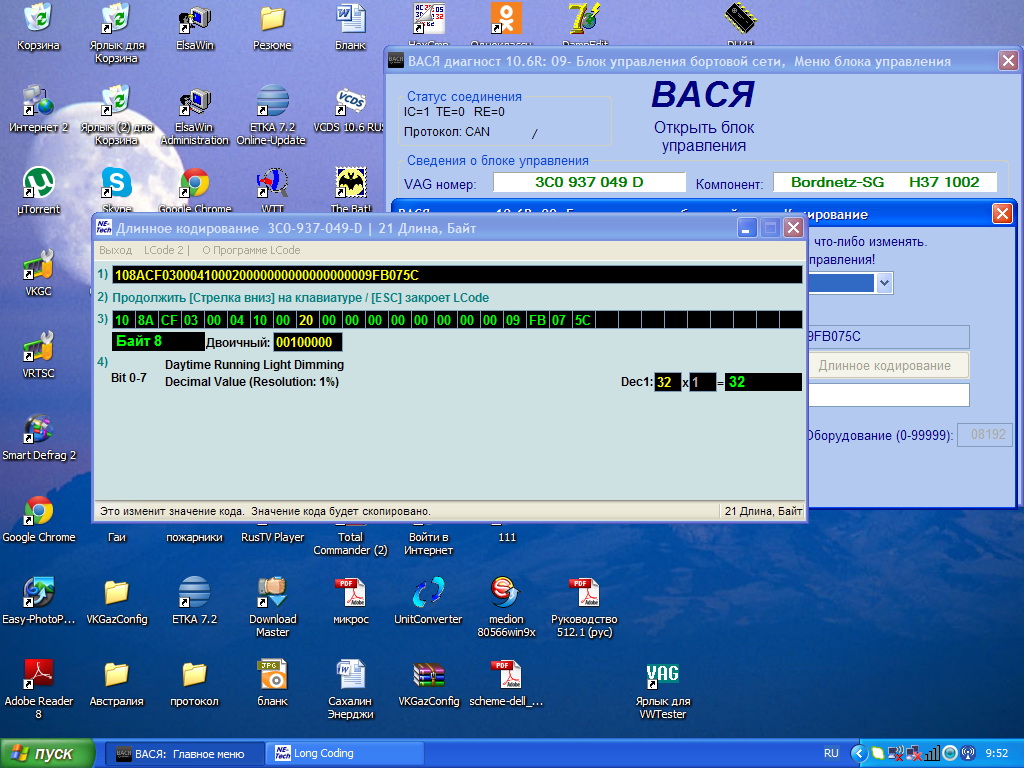
Task: Launch the Интернет 2 connection shortcut
Action: point(38,101)
